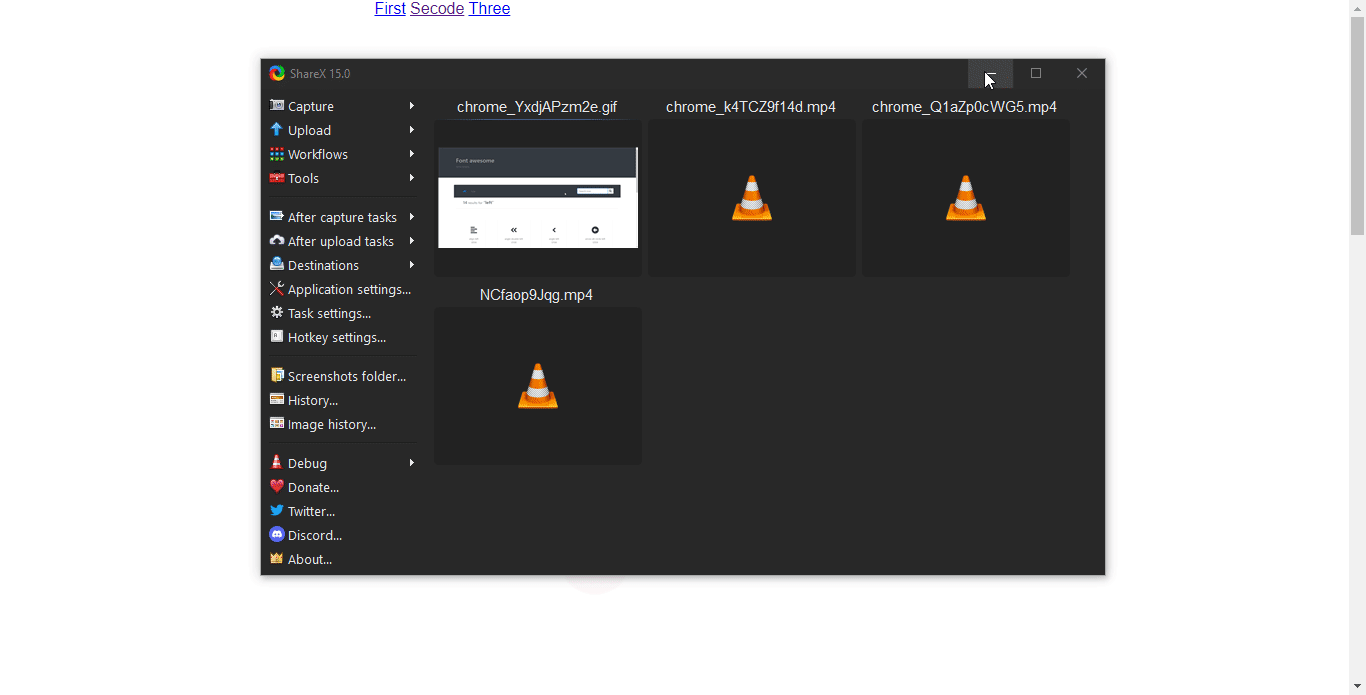The height and width of the screenshot is (695, 1366).
Task: Follow the Three link on the page
Action: point(489,9)
